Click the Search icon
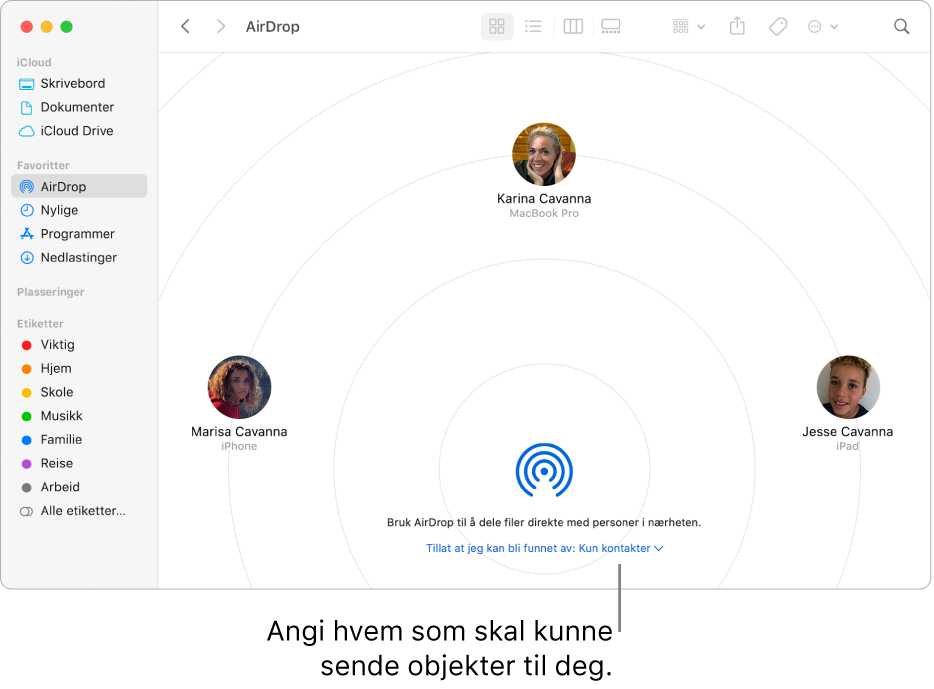This screenshot has height=689, width=934. (x=901, y=26)
